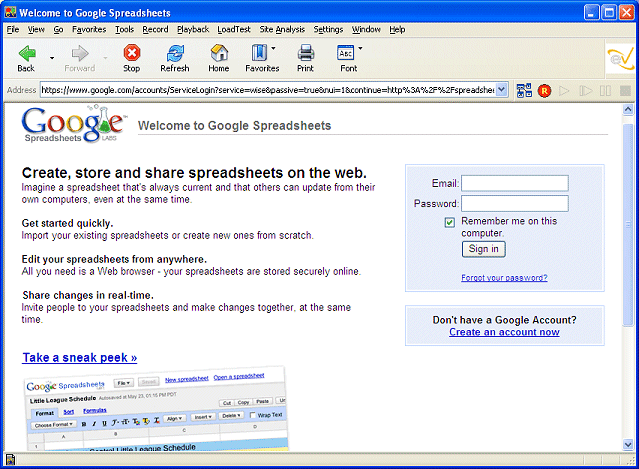Viewport: 639px width, 469px height.
Task: Click the eValid logo icon
Action: 620,58
